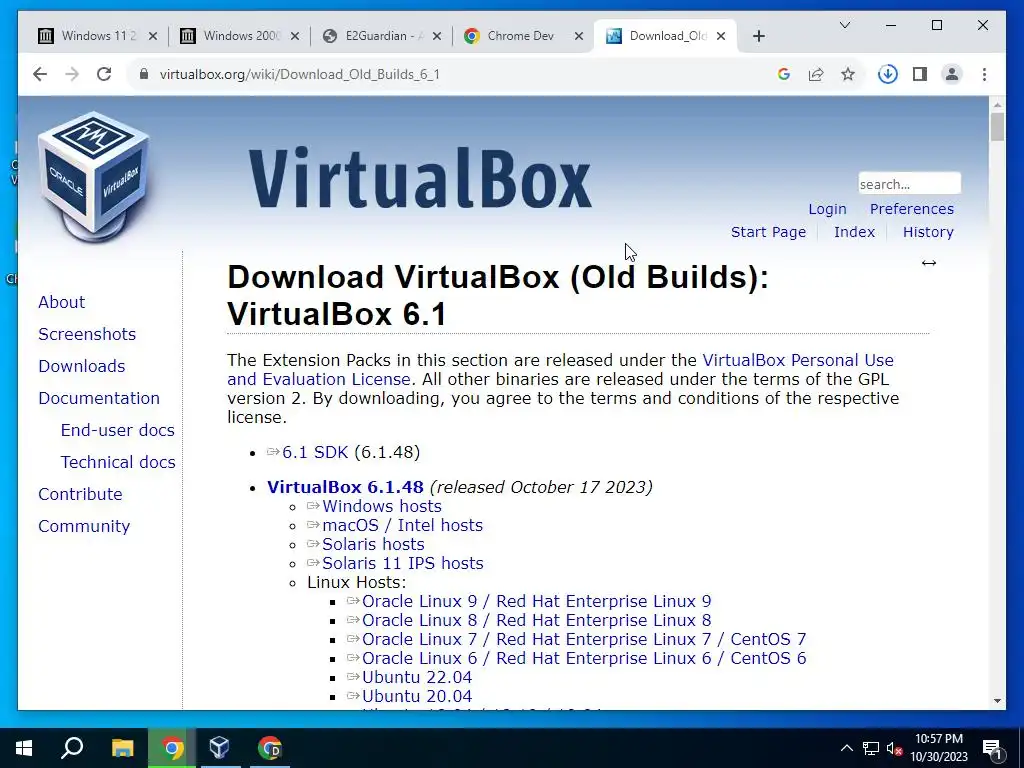The height and width of the screenshot is (768, 1024).
Task: Download macOS / Intel hosts build
Action: (x=402, y=525)
